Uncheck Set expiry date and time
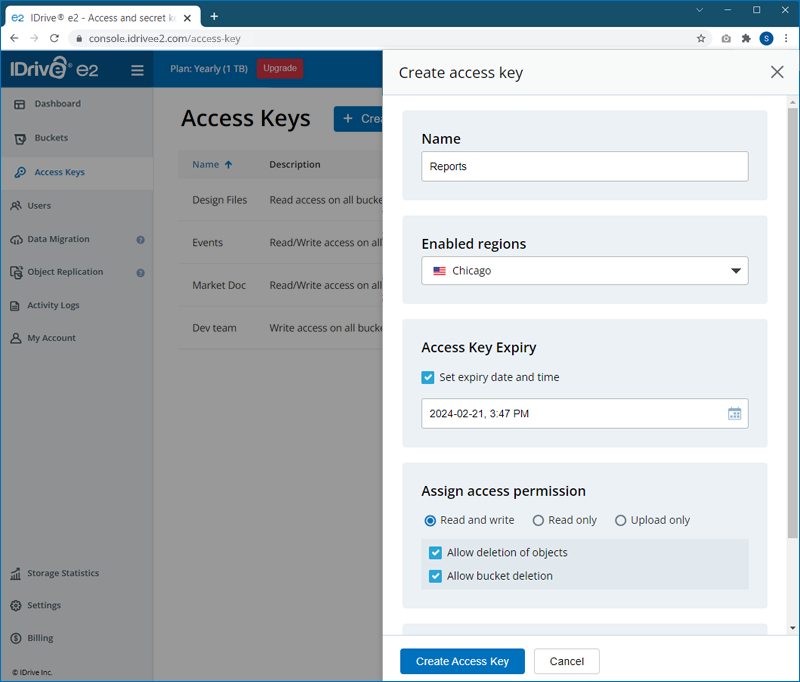 428,378
